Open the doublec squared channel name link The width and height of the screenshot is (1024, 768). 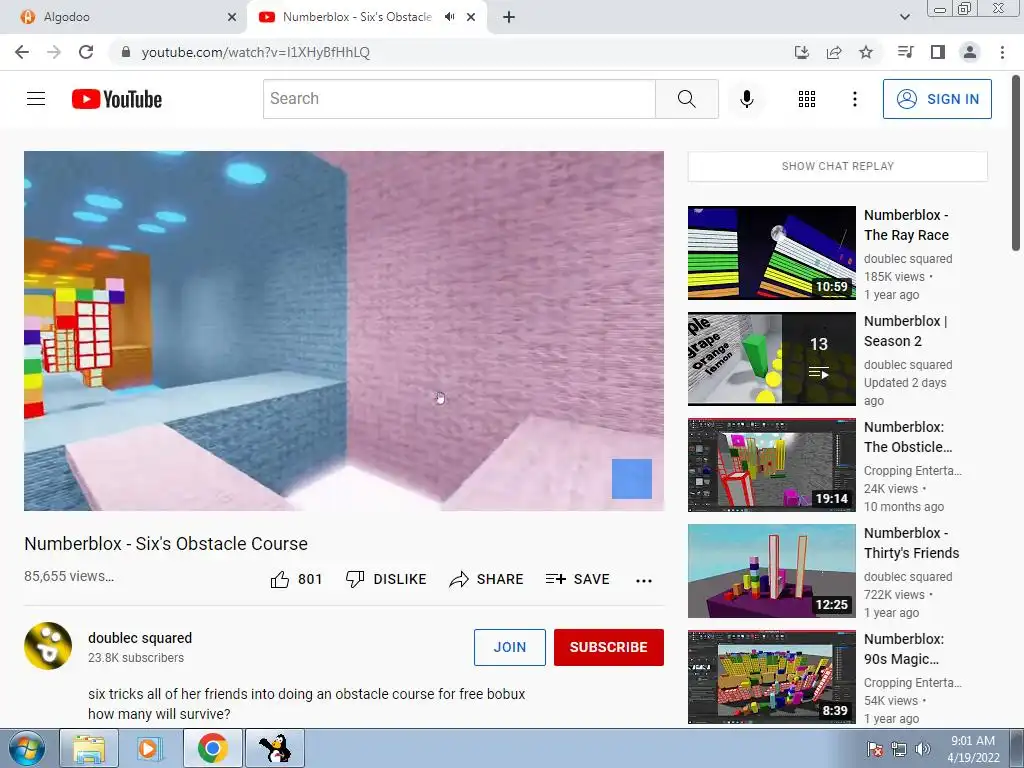[x=140, y=638]
